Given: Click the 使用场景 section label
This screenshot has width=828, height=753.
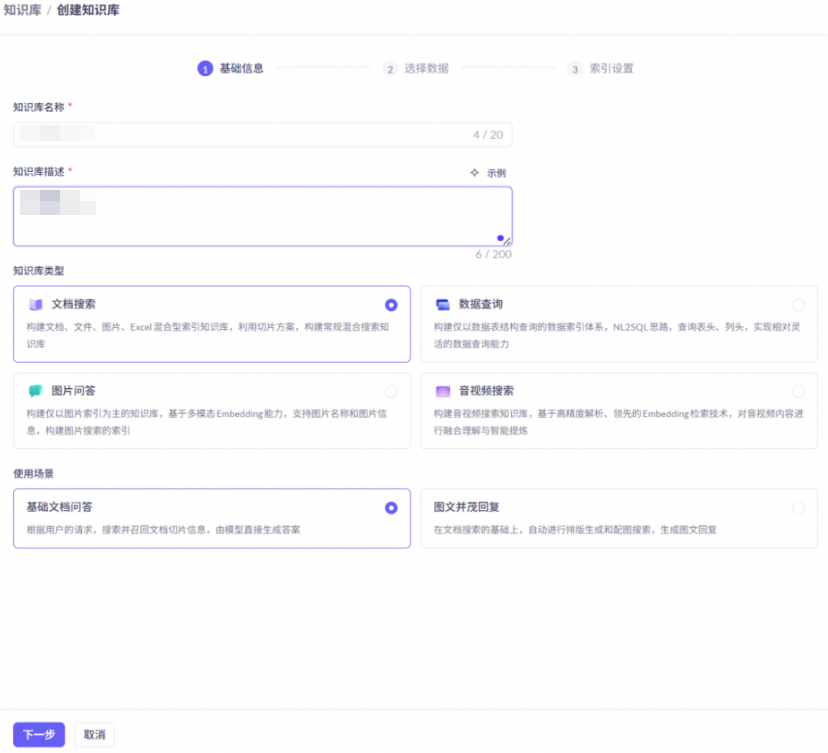Looking at the screenshot, I should click(33, 474).
